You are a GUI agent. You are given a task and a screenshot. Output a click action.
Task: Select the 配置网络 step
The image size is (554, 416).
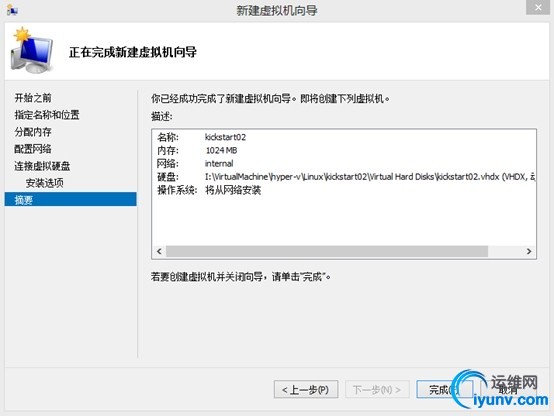33,149
